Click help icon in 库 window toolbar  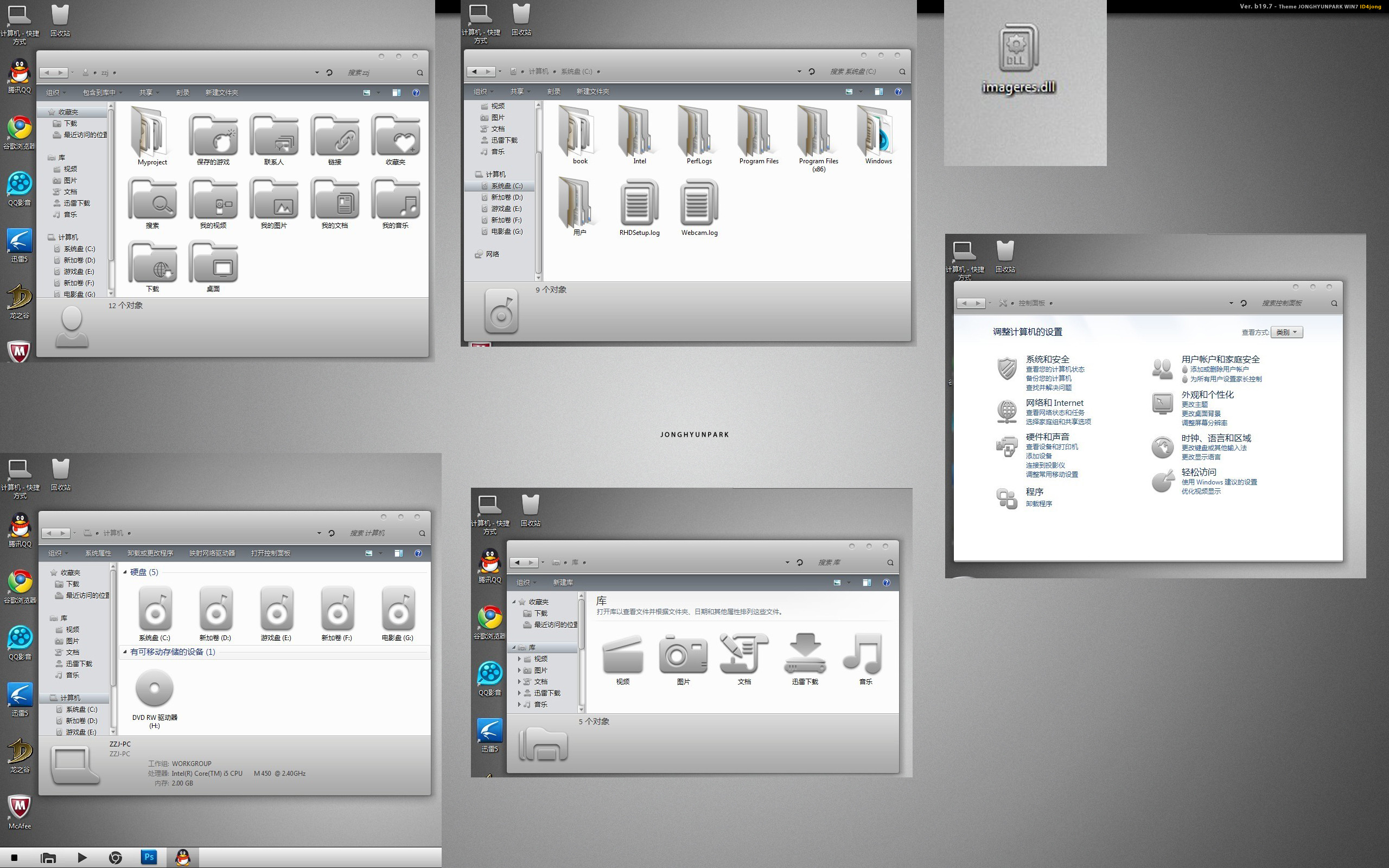[x=886, y=583]
